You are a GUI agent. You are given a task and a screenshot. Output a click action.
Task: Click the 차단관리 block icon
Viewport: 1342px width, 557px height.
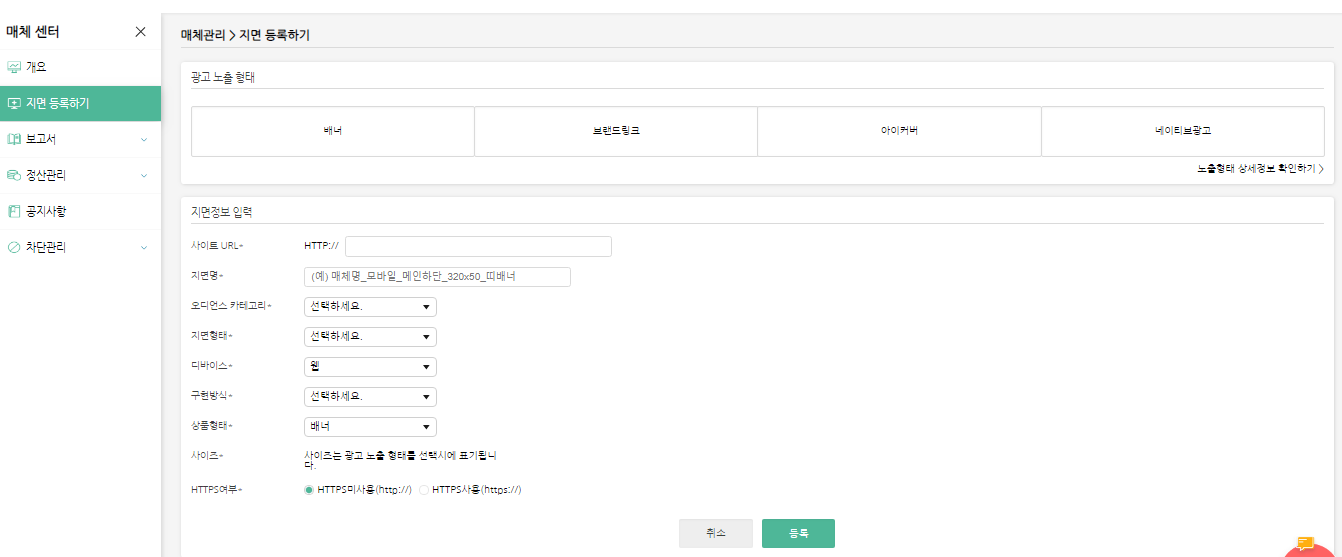[x=14, y=247]
